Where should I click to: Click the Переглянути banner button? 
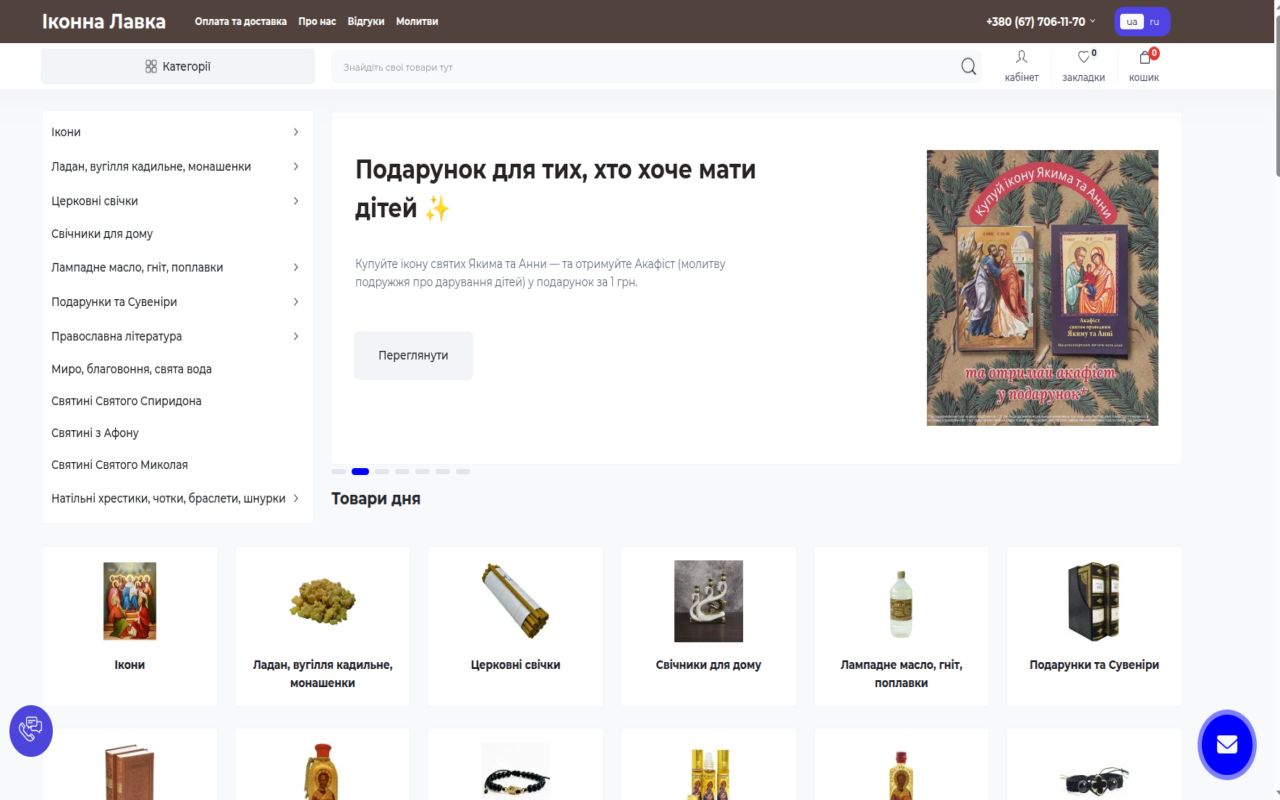tap(413, 355)
